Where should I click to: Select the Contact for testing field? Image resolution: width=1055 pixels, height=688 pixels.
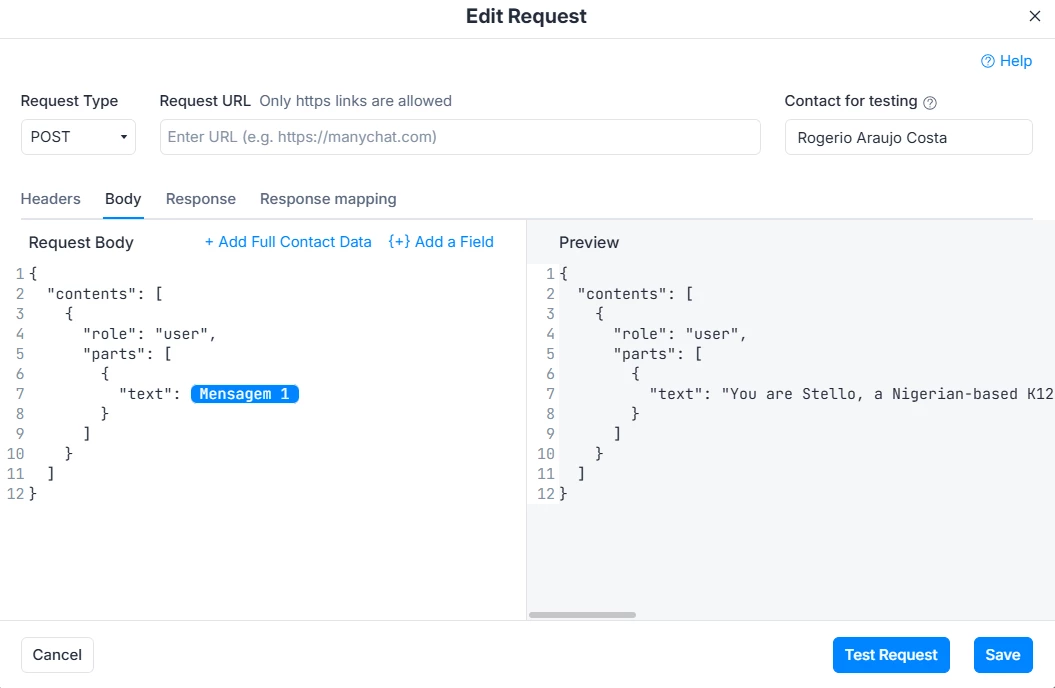coord(908,137)
